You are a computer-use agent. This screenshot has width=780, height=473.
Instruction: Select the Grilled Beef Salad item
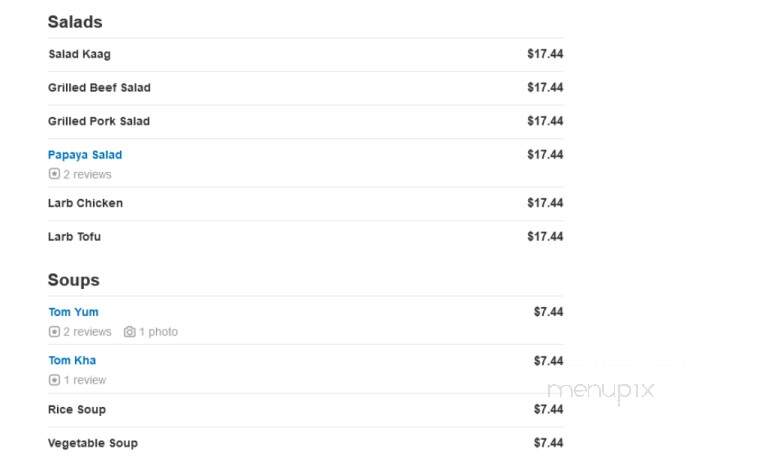click(305, 88)
